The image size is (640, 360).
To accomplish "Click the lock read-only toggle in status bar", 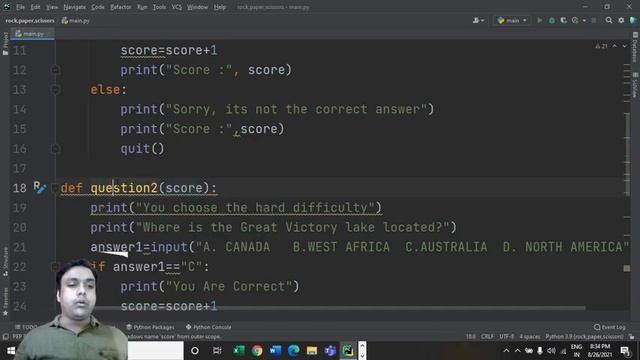I will (632, 337).
